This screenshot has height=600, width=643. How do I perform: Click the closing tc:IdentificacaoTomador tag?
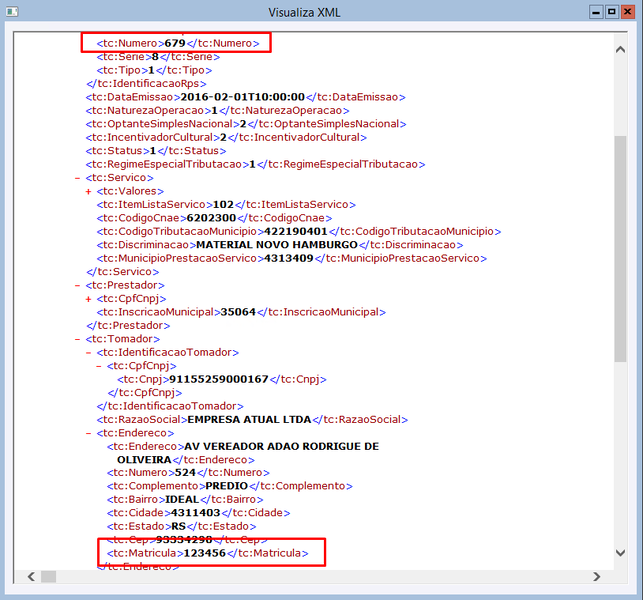(x=170, y=406)
